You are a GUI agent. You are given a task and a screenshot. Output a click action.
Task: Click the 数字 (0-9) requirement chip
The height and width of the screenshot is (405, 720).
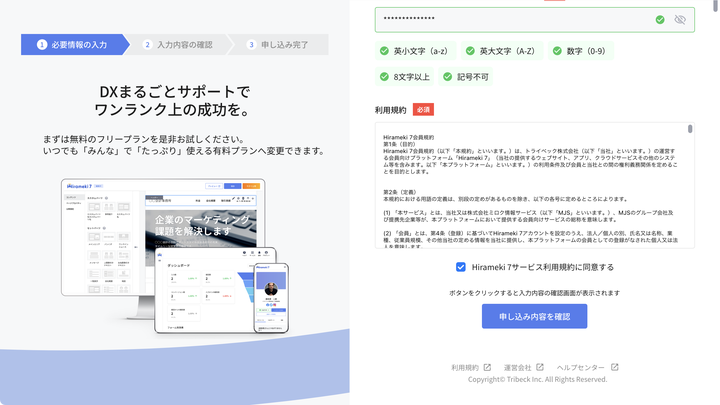point(581,51)
